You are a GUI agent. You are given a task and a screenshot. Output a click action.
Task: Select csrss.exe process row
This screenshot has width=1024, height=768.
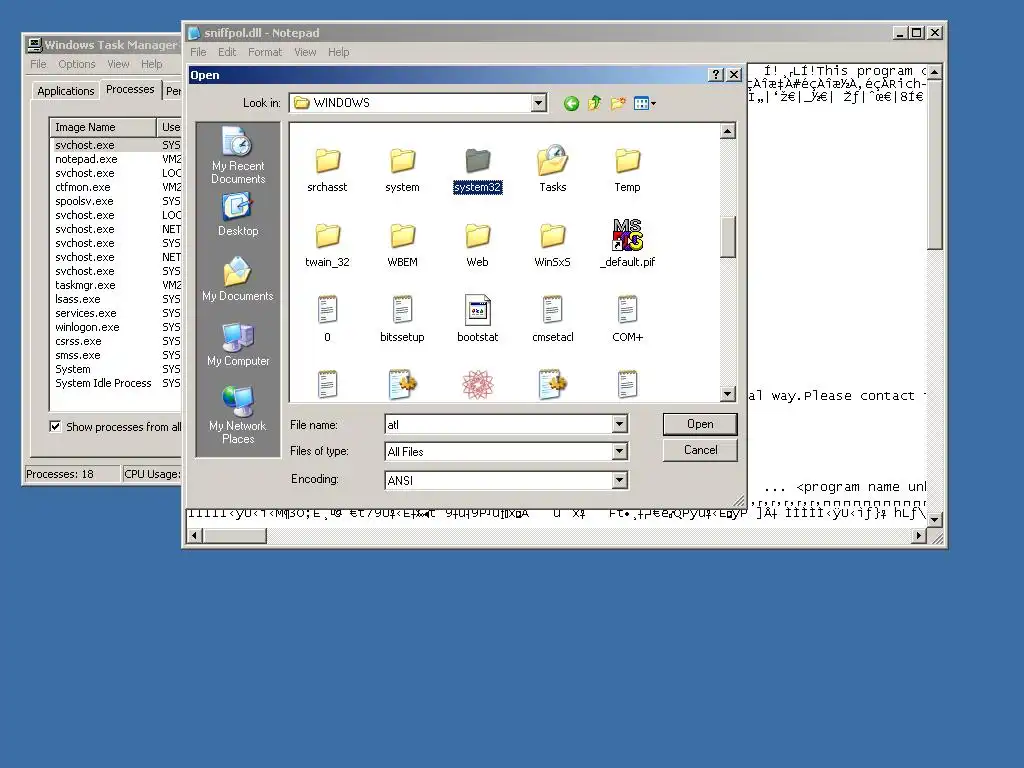(78, 342)
